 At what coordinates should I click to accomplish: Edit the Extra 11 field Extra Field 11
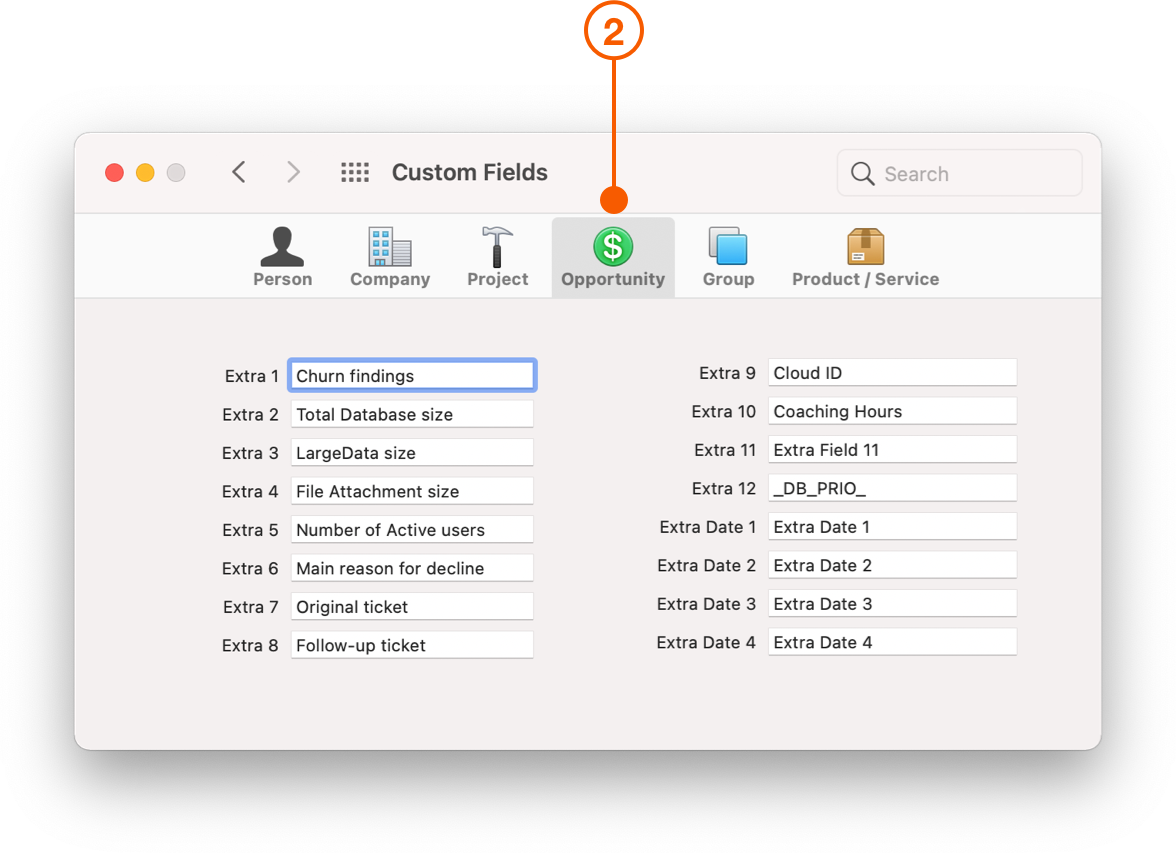click(892, 449)
